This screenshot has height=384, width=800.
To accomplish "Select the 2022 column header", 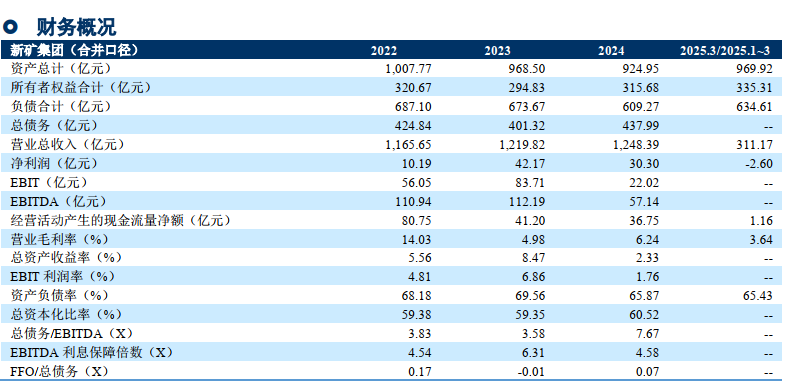I will (384, 50).
